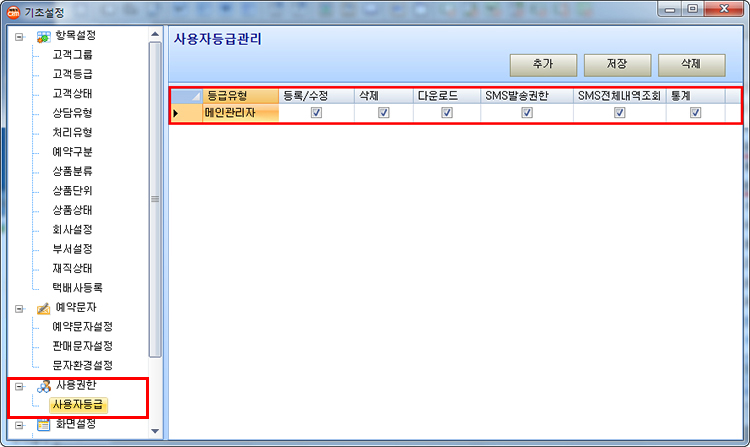
Task: Collapse the 예약문자 tree node
Action: (17, 307)
